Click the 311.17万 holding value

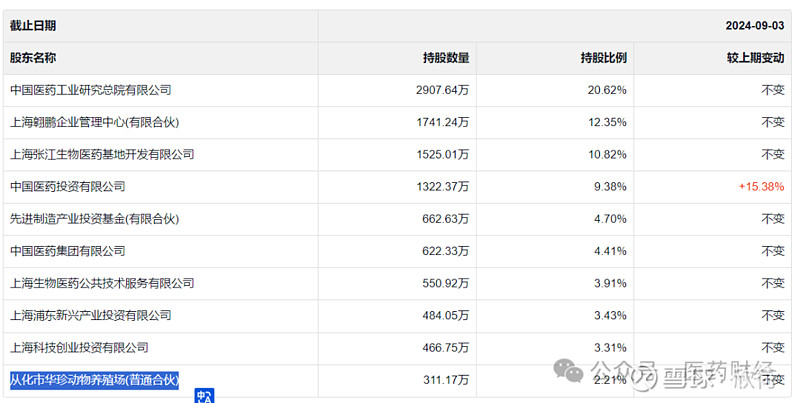(446, 380)
